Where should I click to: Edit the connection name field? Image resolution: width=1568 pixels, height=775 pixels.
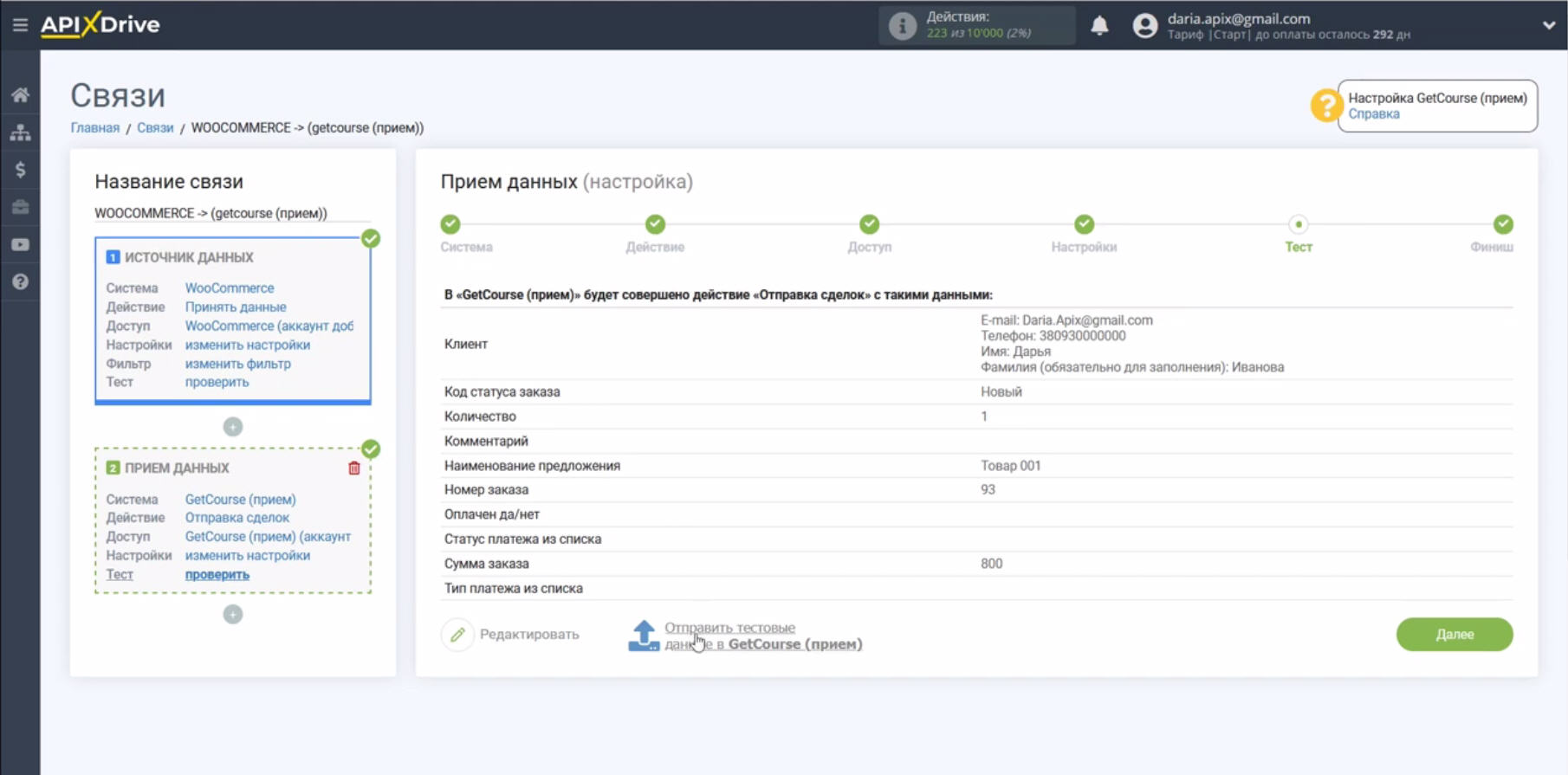232,213
